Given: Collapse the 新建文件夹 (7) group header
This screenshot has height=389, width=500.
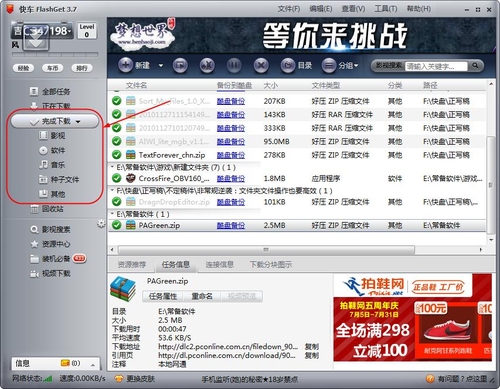Looking at the screenshot, I should (x=112, y=167).
